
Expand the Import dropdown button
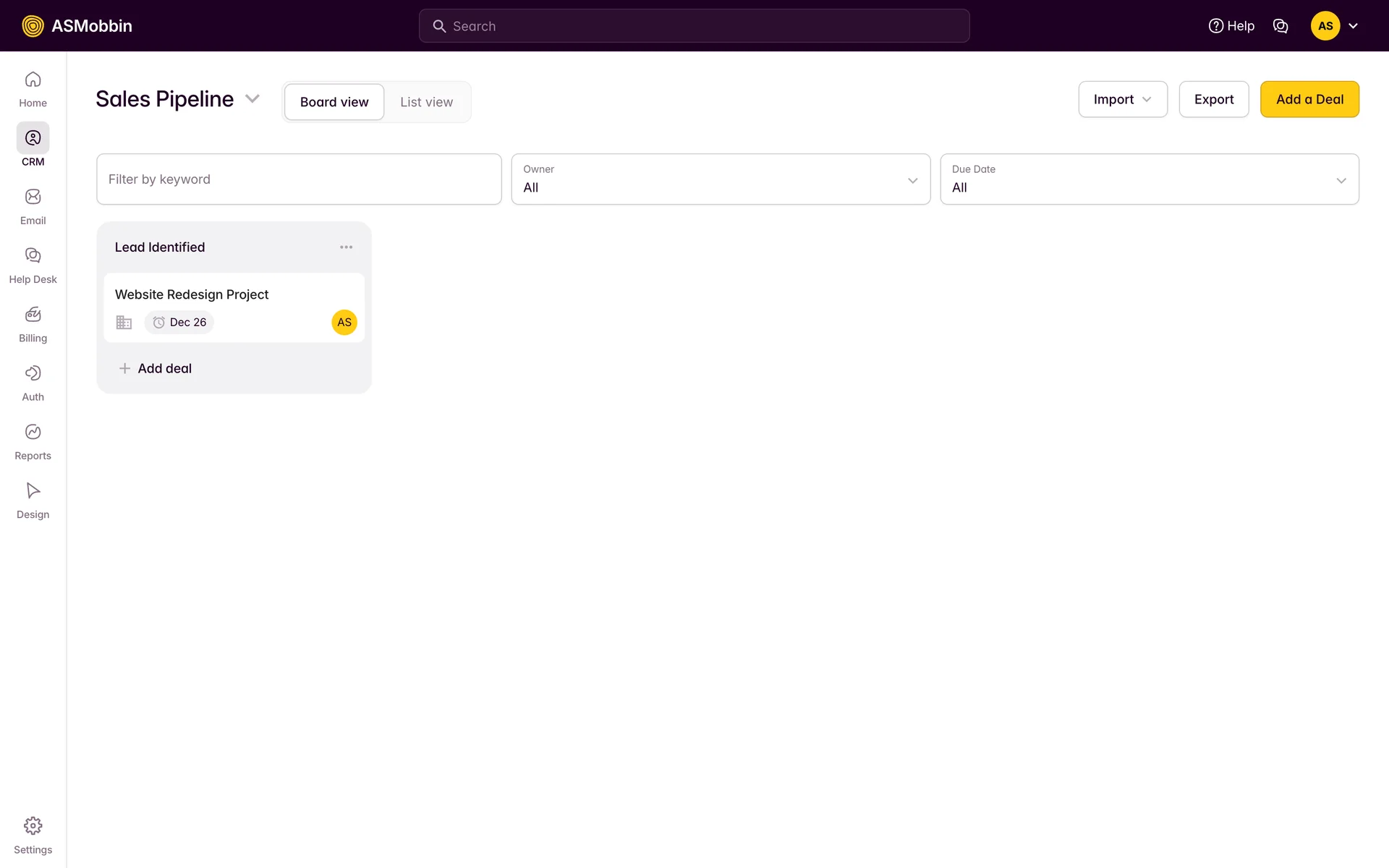(1122, 99)
